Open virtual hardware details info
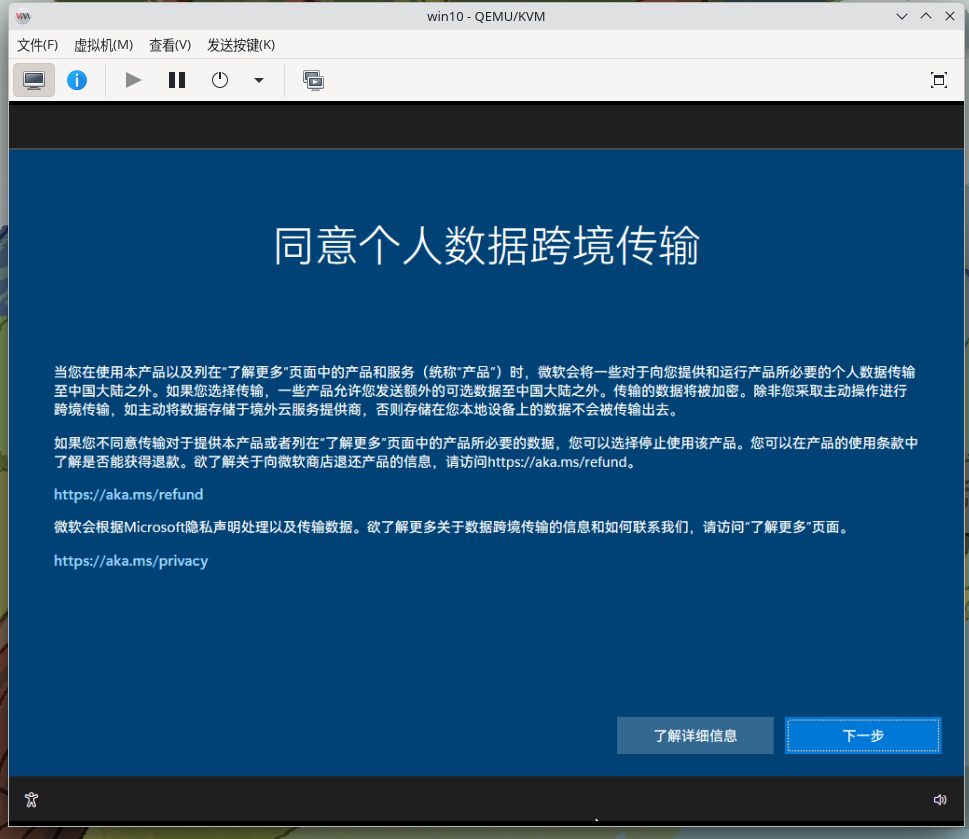The height and width of the screenshot is (839, 969). (77, 80)
